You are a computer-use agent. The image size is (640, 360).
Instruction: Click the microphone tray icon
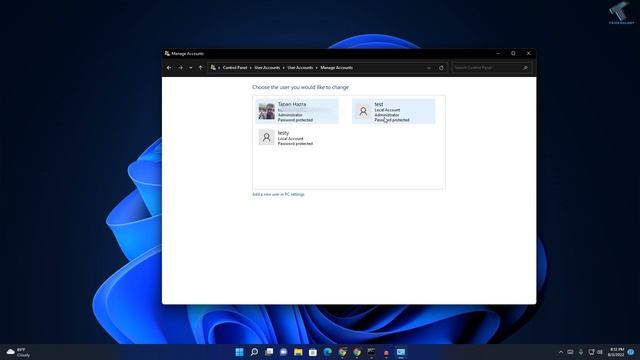[581, 352]
